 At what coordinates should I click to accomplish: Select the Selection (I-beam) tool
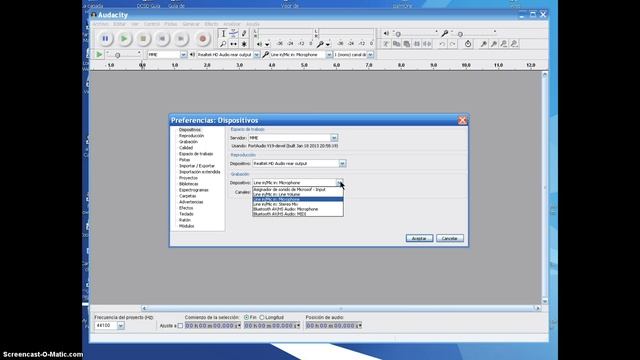[x=223, y=33]
